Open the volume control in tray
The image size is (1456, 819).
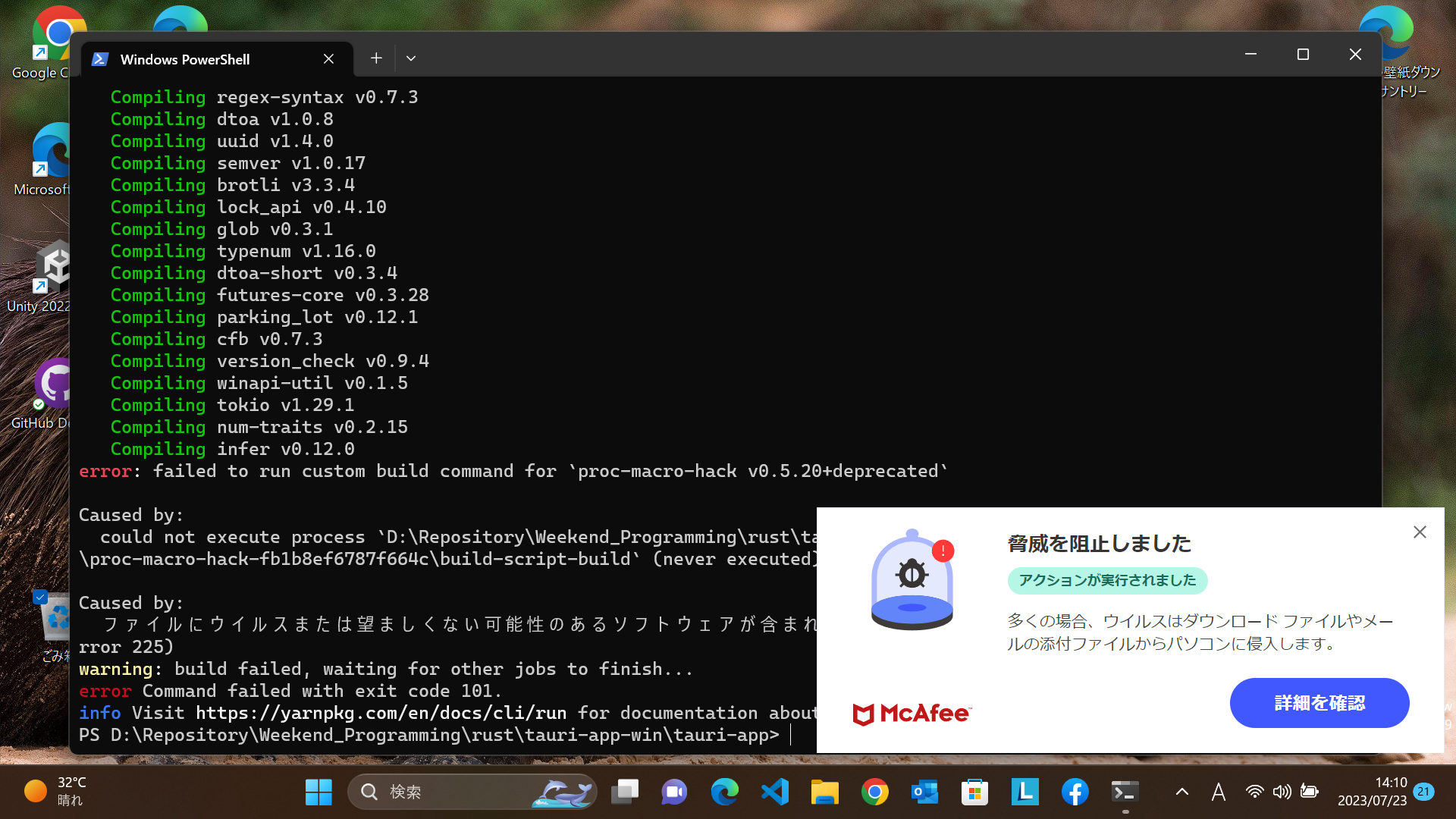coord(1282,792)
